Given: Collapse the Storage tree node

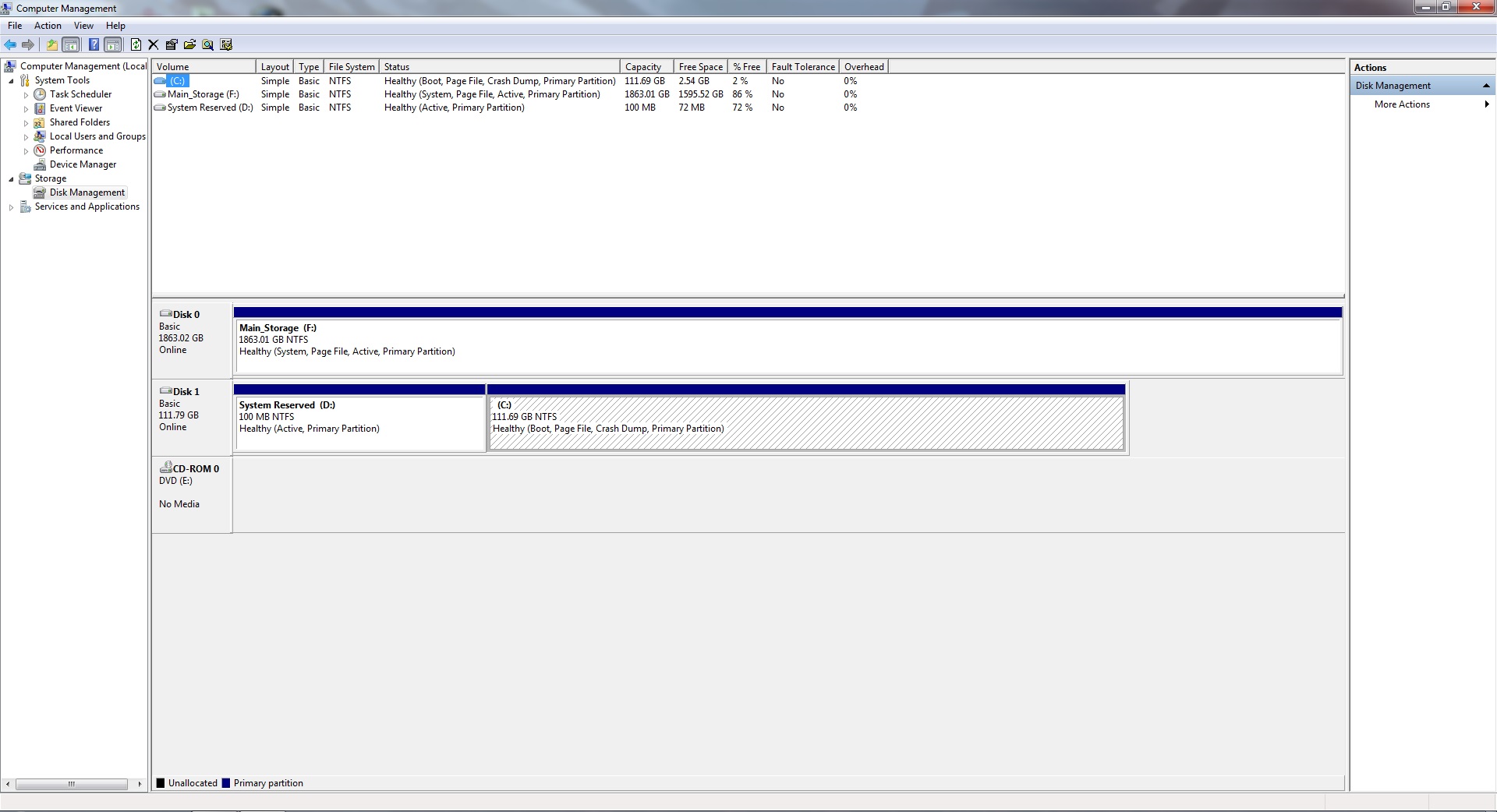Looking at the screenshot, I should (11, 179).
